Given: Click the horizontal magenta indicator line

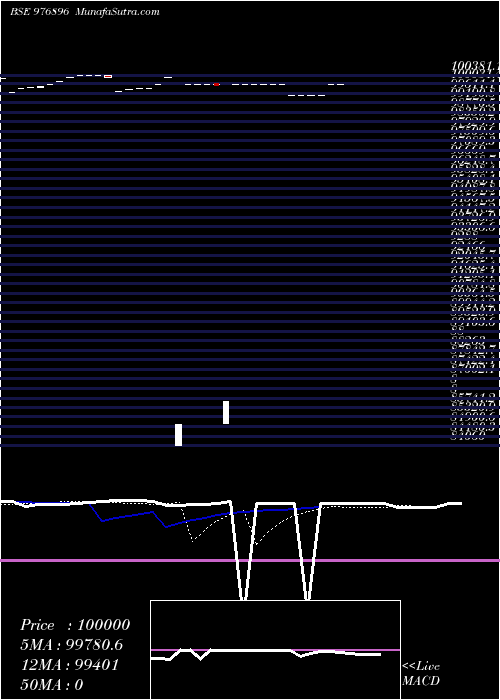Looking at the screenshot, I should pos(250,560).
